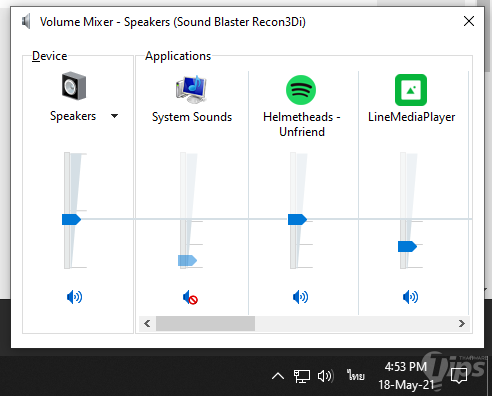Click the Speakers device label text
Image resolution: width=492 pixels, height=396 pixels.
73,116
